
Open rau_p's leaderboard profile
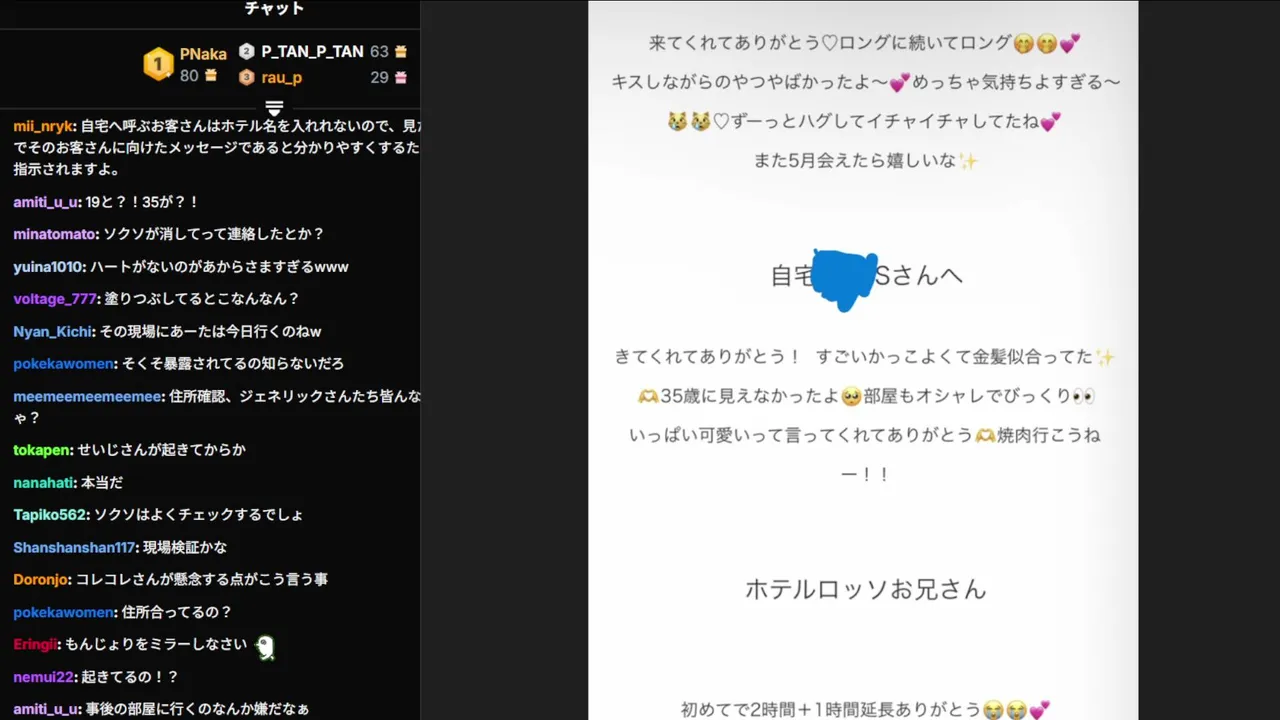pos(282,77)
